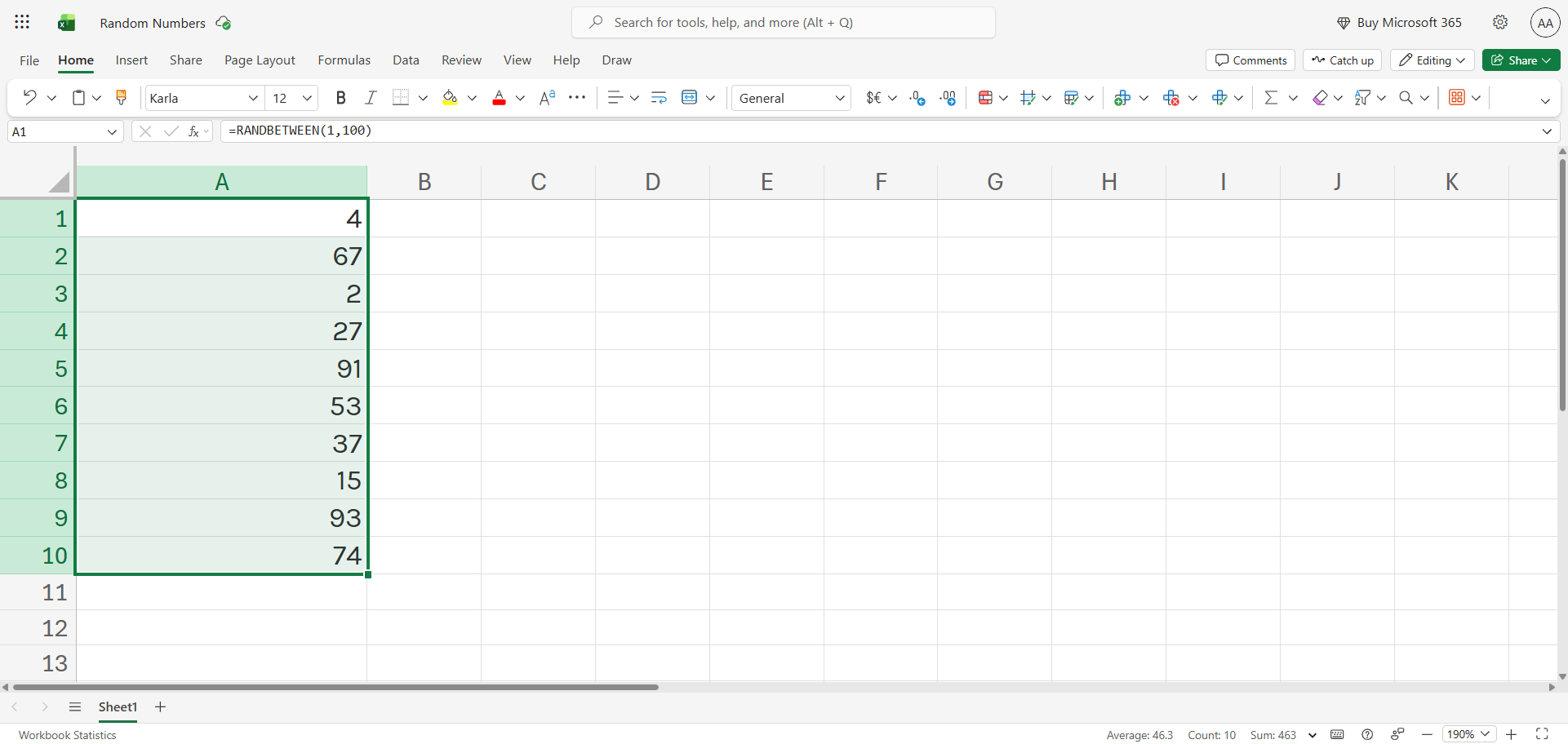This screenshot has width=1568, height=744.
Task: Apply red font color
Action: [x=499, y=98]
